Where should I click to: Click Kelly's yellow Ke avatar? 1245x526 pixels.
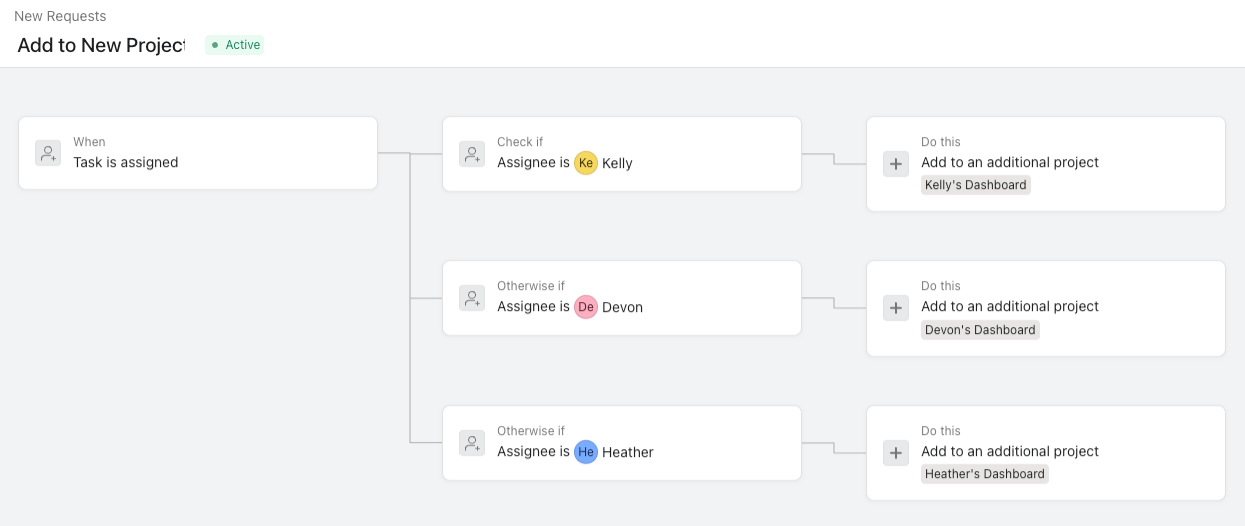[x=586, y=163]
